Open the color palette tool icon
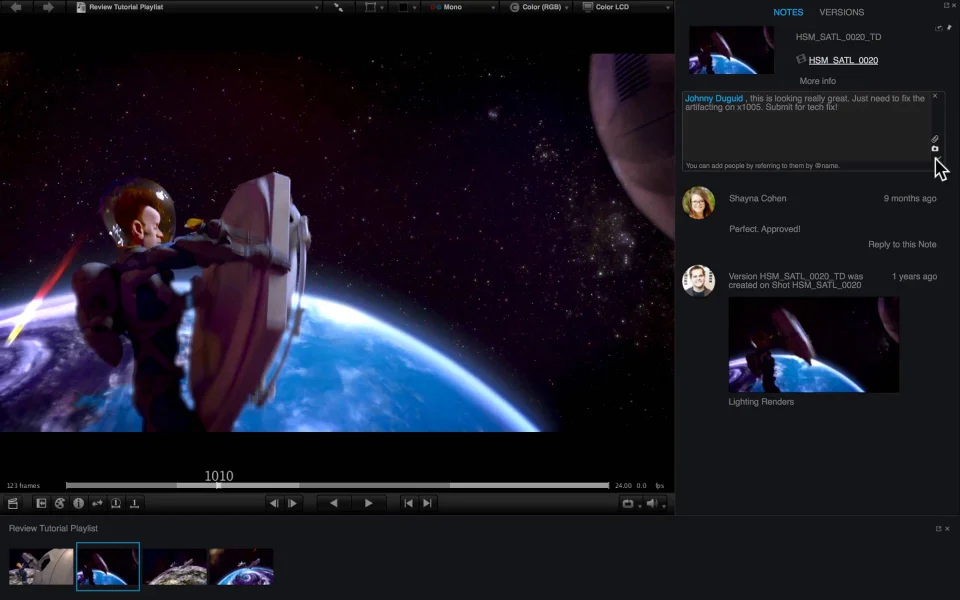This screenshot has width=960, height=600. coord(59,503)
